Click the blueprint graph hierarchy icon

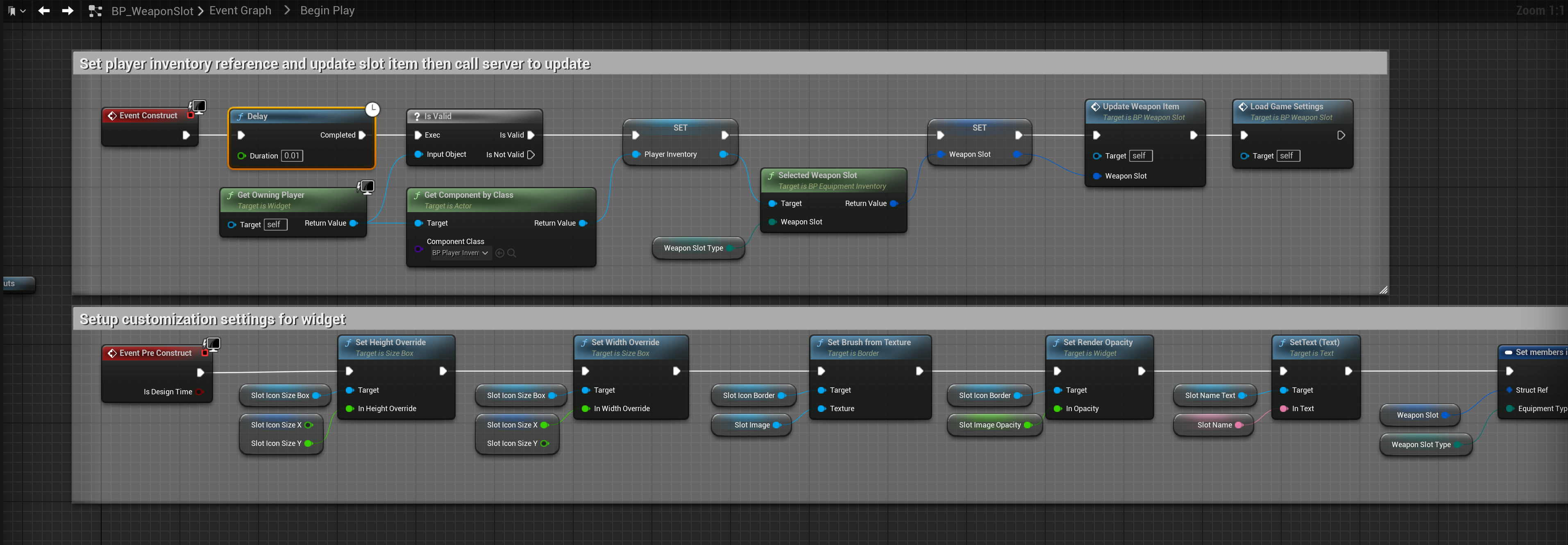(x=95, y=10)
